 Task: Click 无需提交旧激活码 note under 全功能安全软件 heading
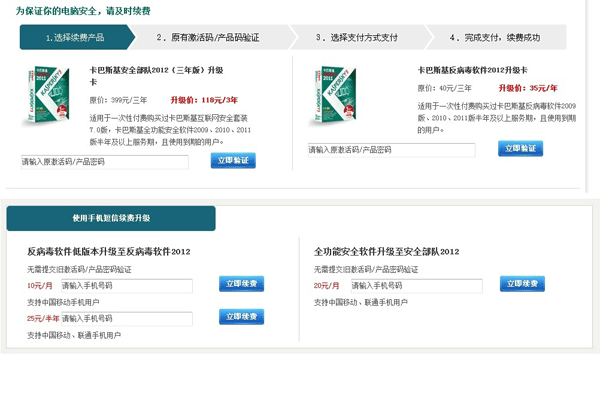coord(366,270)
